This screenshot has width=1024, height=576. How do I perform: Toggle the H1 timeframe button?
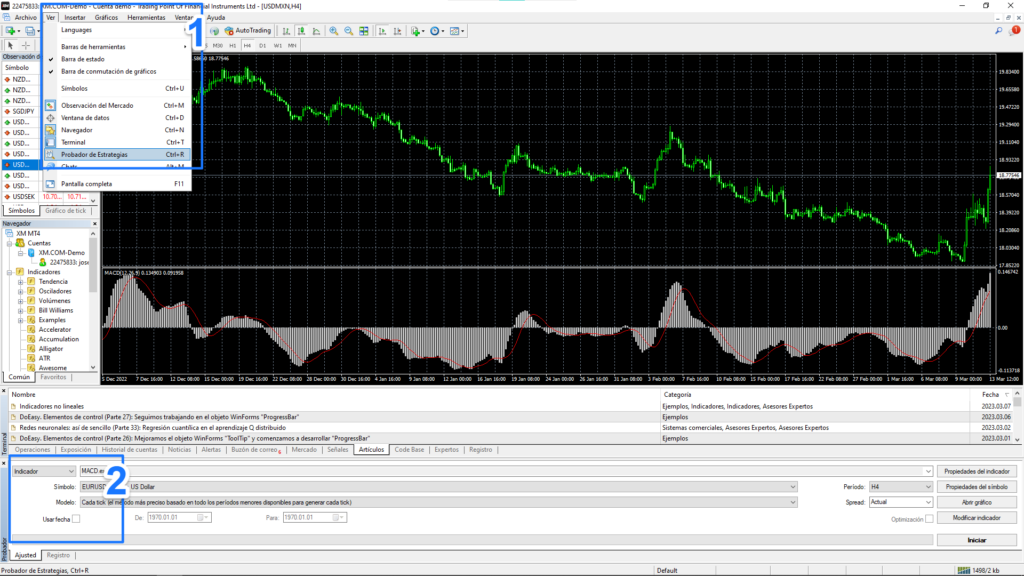[x=232, y=46]
